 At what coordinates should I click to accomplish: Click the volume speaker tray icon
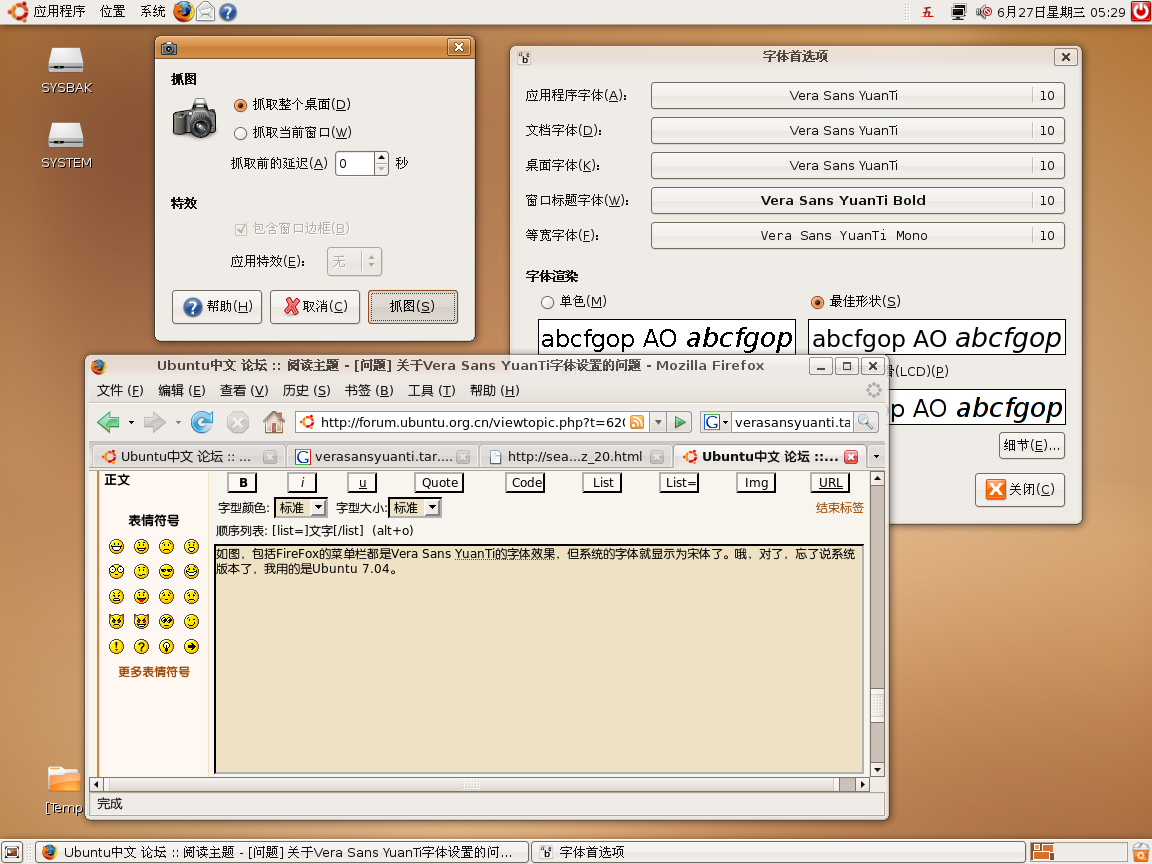[x=984, y=12]
